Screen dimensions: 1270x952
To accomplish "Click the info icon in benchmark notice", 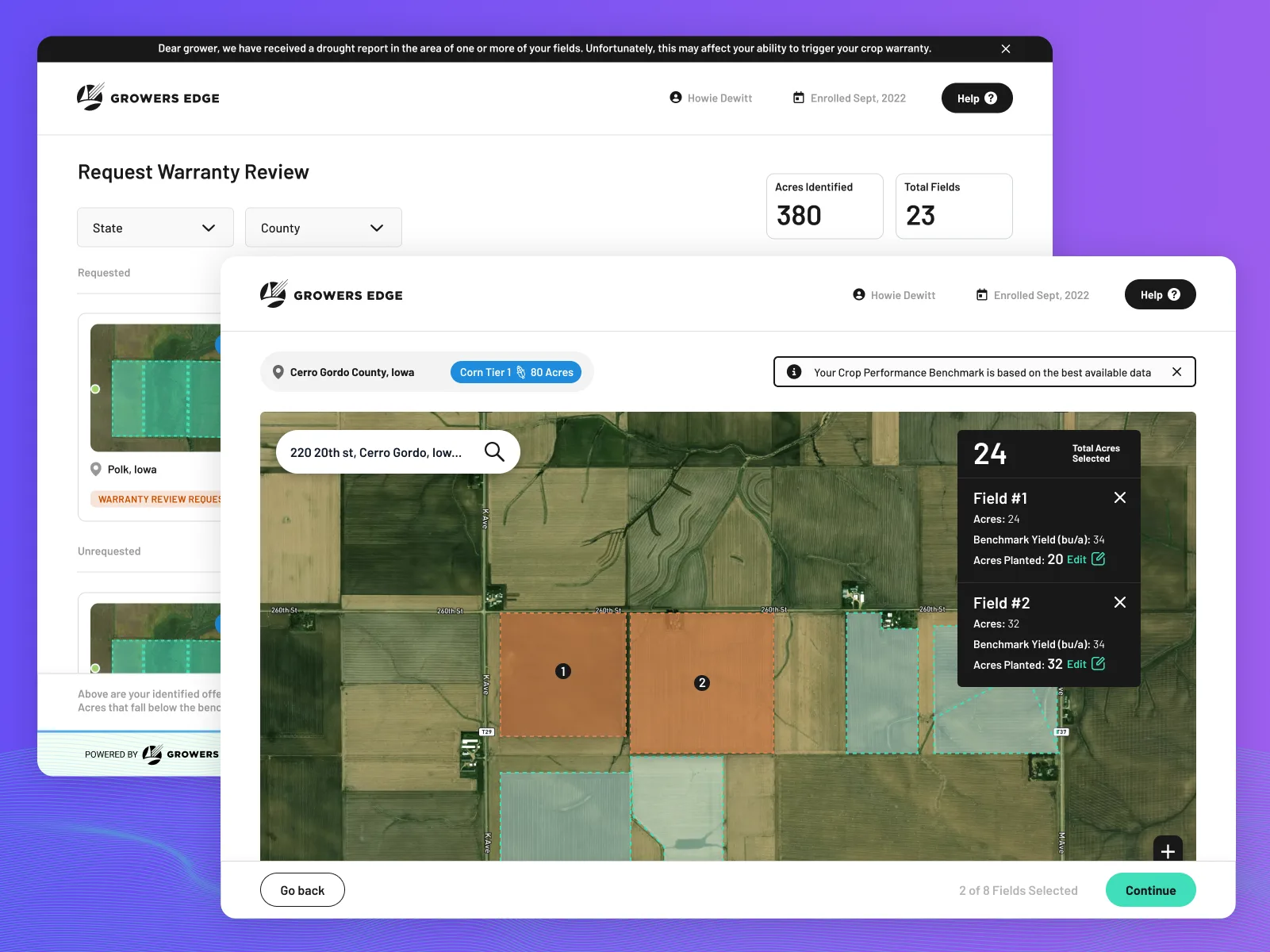I will [x=793, y=372].
